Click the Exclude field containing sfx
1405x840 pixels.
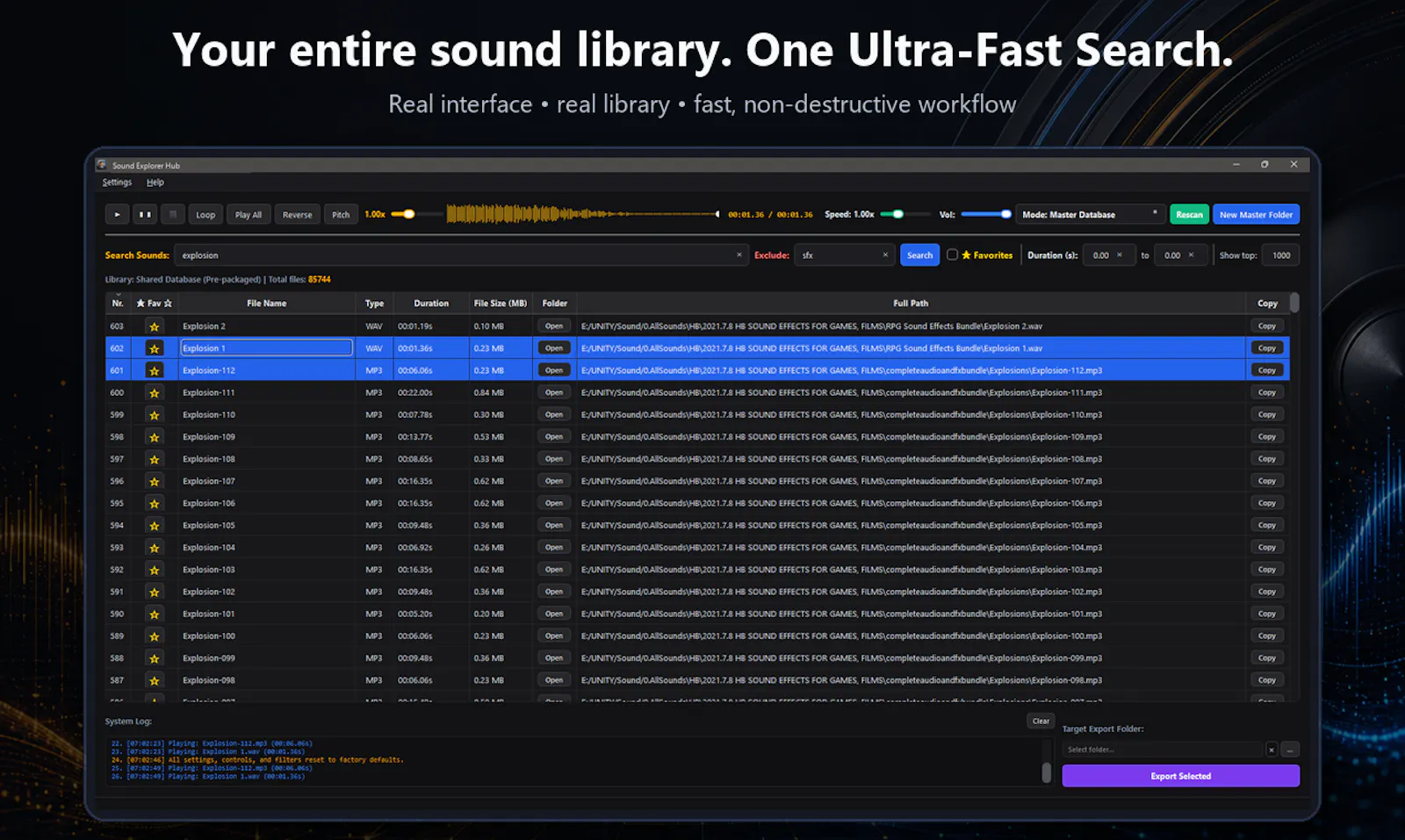click(844, 255)
